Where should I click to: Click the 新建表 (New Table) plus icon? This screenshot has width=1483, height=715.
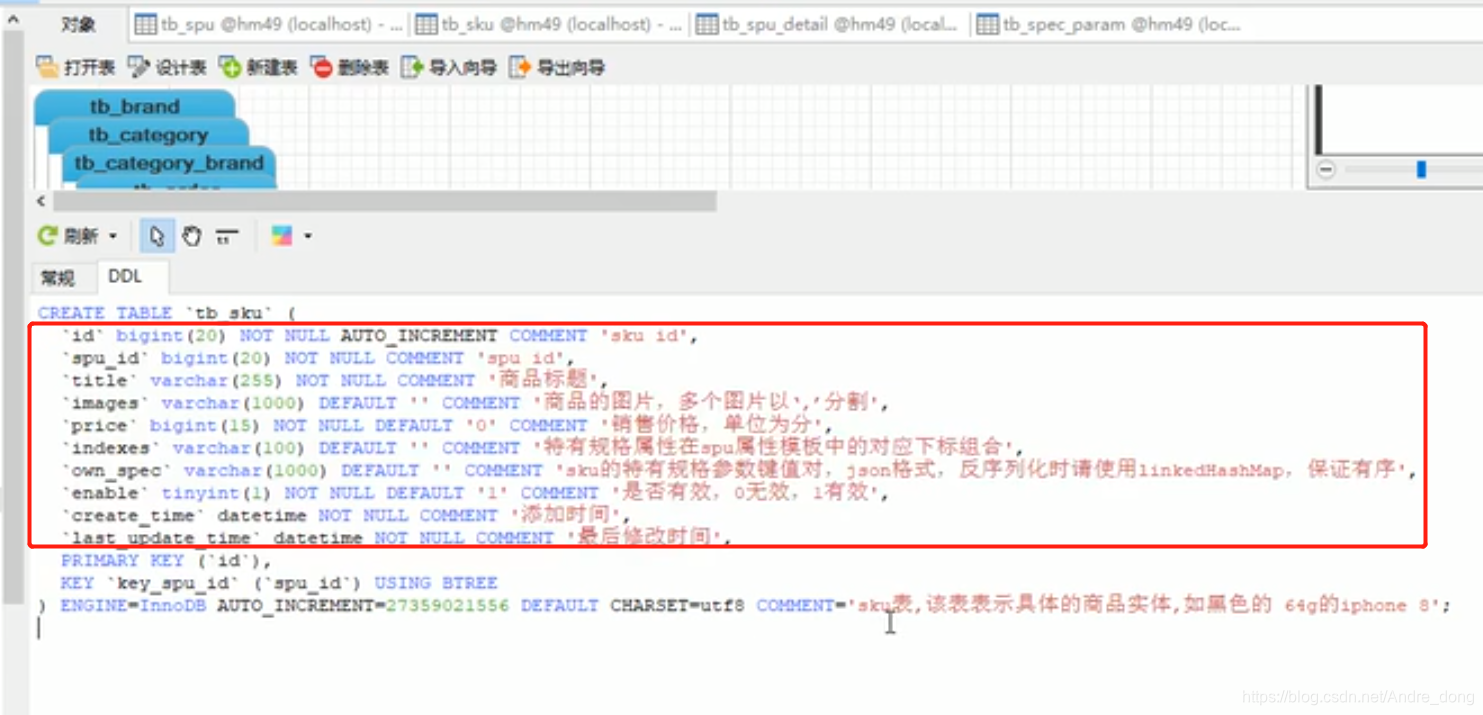[x=230, y=67]
